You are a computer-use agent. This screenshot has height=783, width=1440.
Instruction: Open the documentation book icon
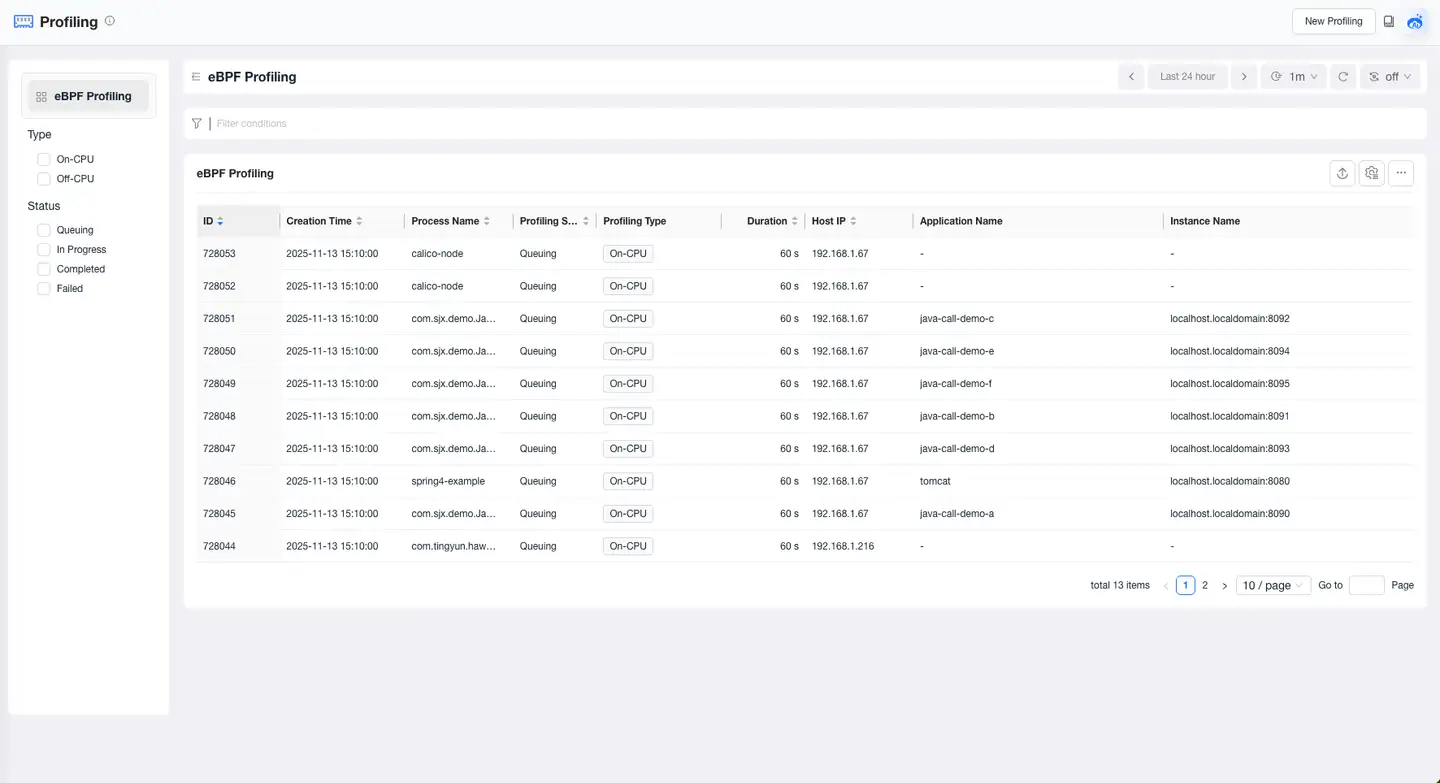click(x=1388, y=21)
